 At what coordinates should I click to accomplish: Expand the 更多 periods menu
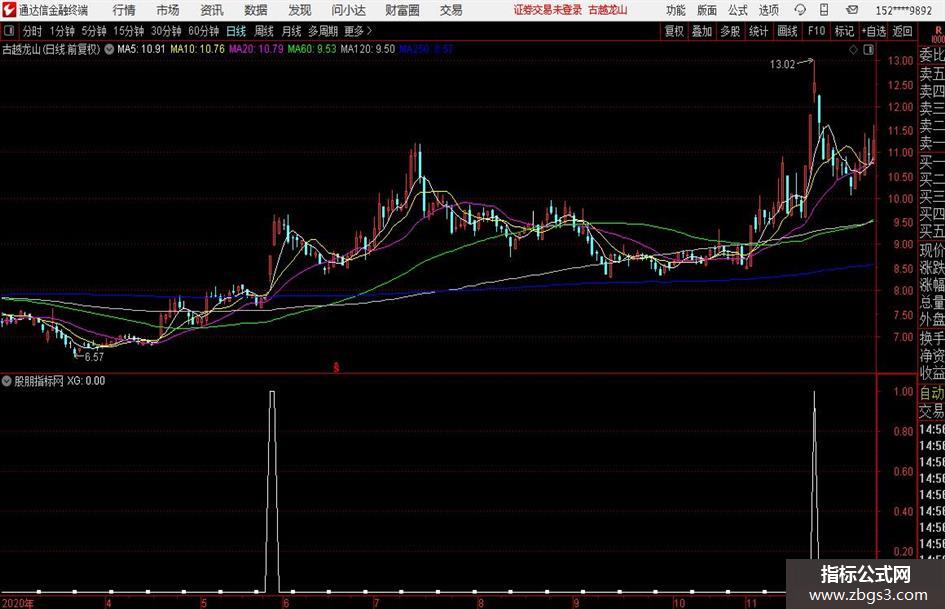coord(358,31)
